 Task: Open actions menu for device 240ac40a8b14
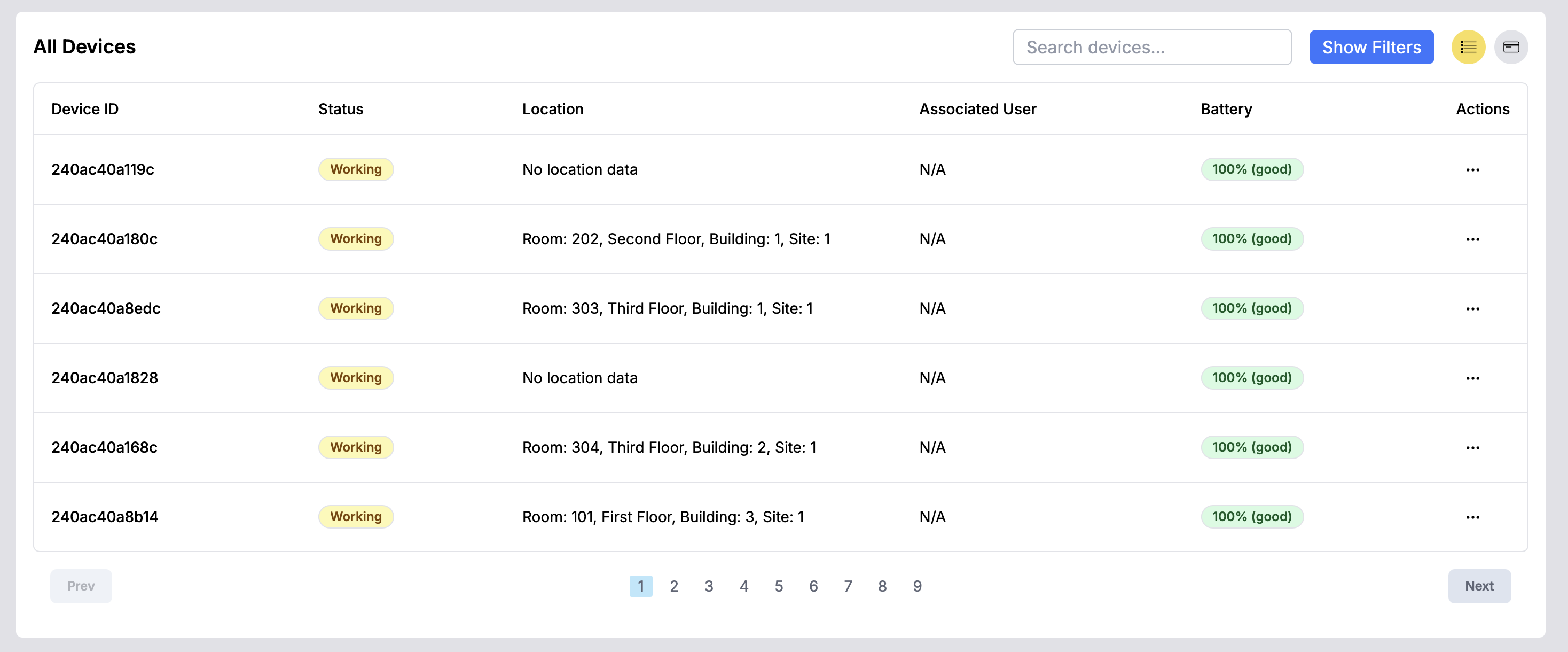point(1472,517)
